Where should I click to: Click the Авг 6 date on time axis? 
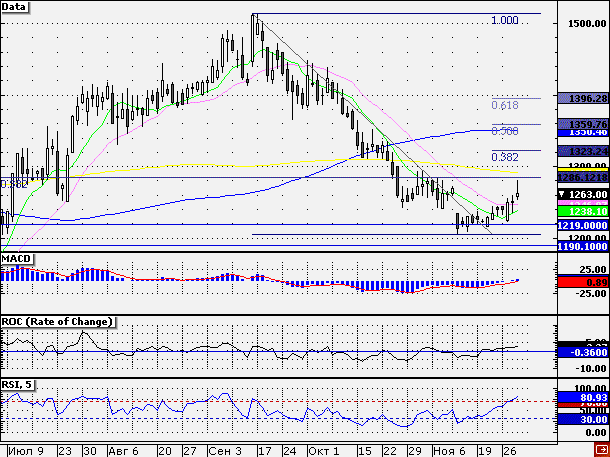125,450
